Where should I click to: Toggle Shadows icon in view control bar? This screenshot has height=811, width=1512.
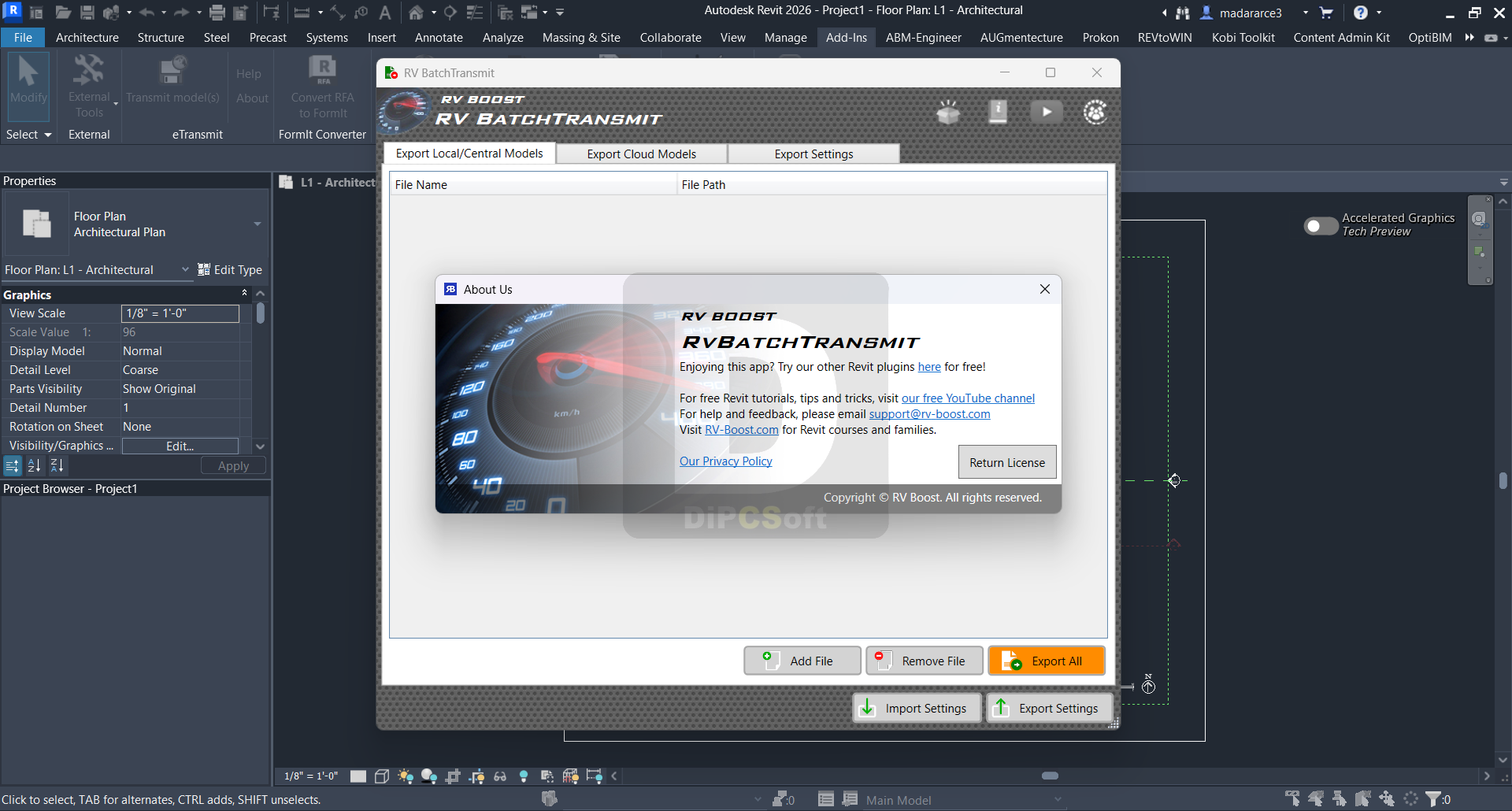click(x=429, y=776)
